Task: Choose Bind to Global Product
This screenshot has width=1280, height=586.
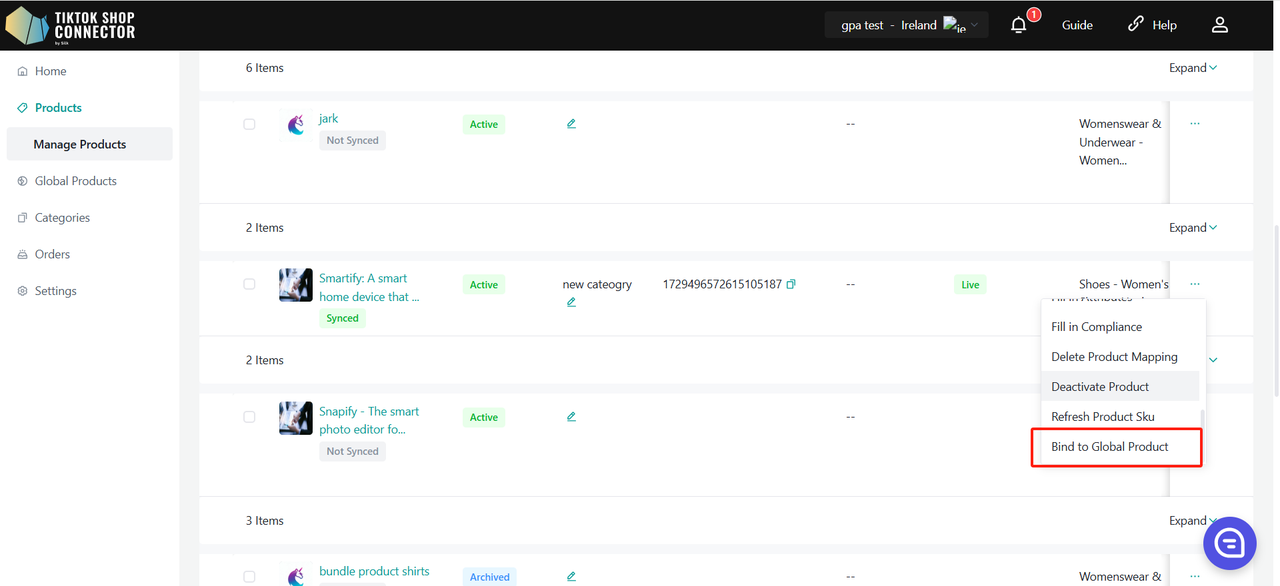Action: (1110, 447)
